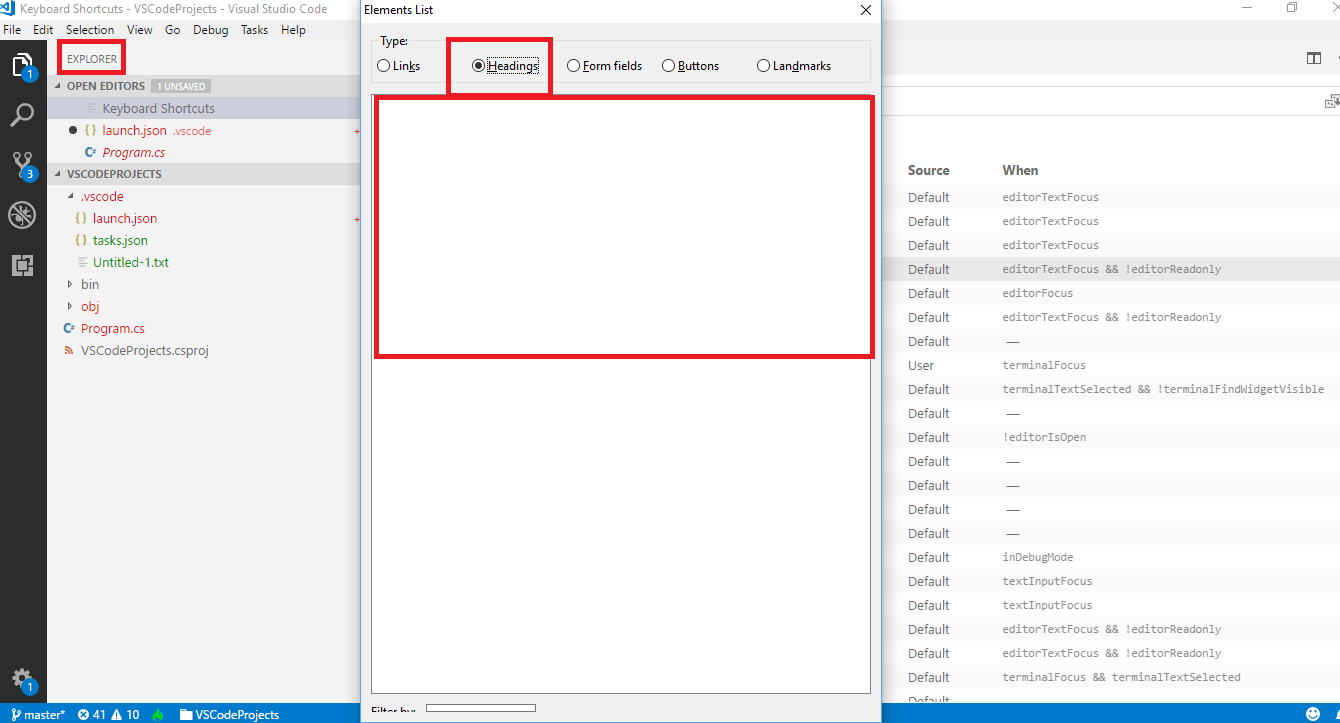The height and width of the screenshot is (723, 1340).
Task: Select the Landmarks radio button
Action: [x=765, y=65]
